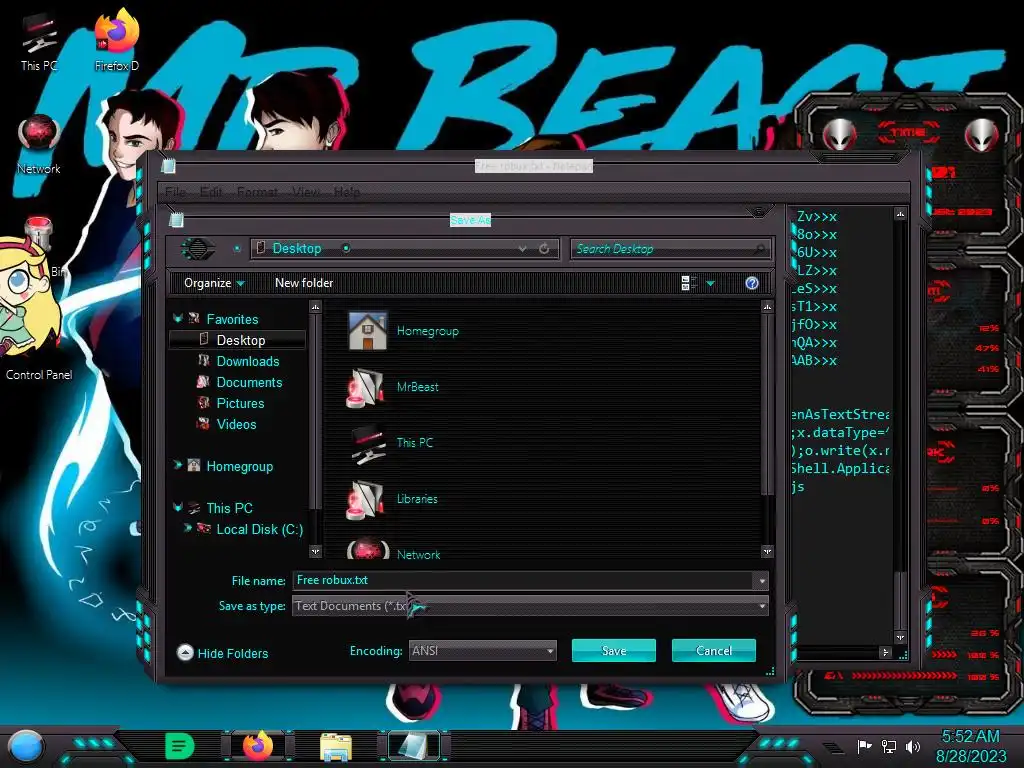1024x768 pixels.
Task: Hide Folders in the Save dialog
Action: pos(222,653)
